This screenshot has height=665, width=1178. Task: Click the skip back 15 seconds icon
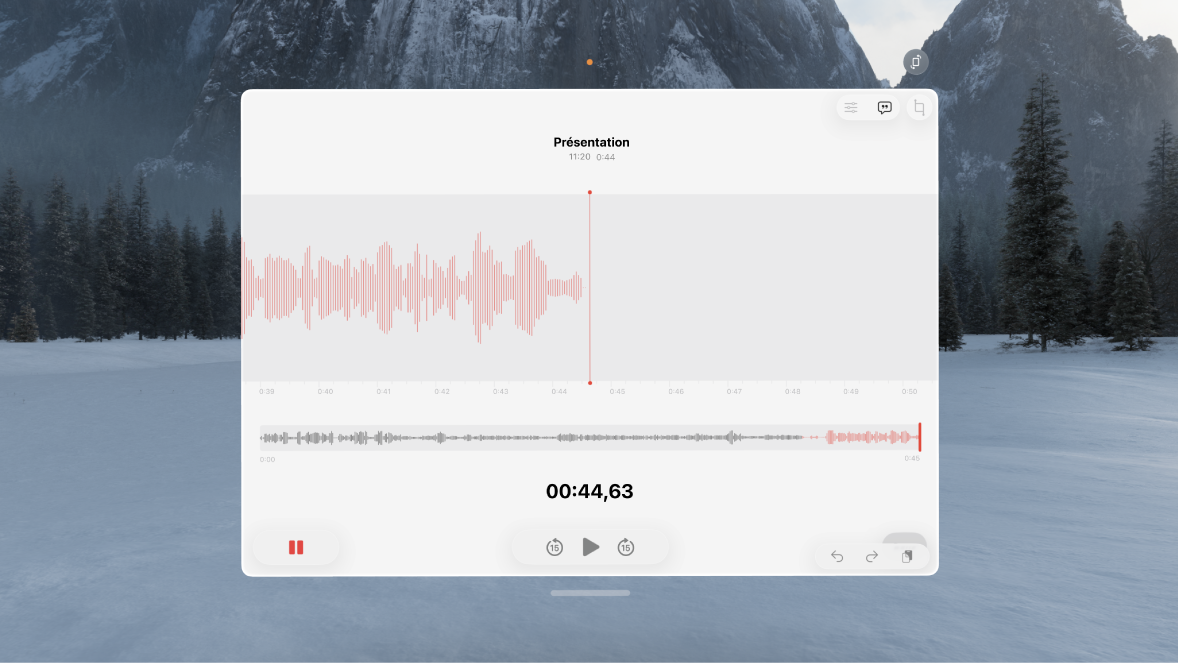[553, 547]
